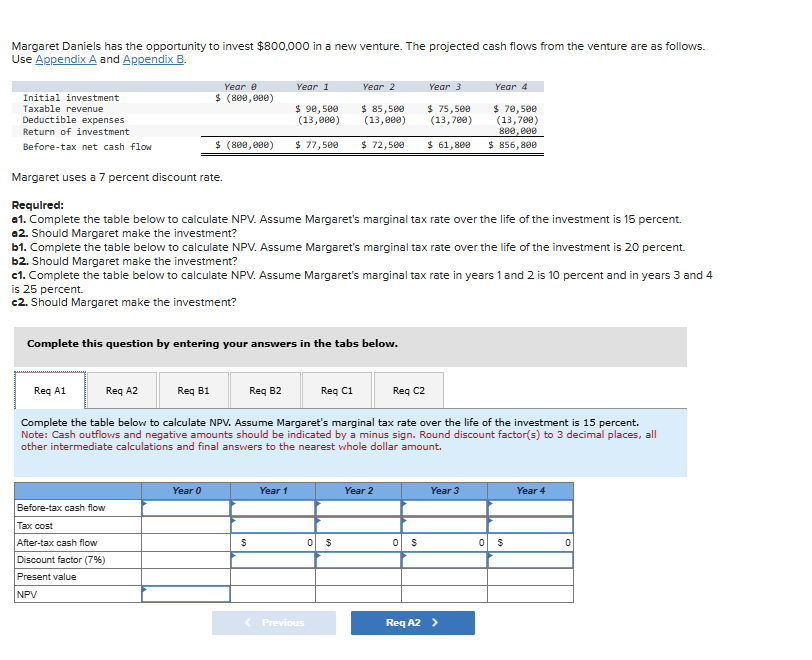812x660 pixels.
Task: Click the Before-tax cash flow row label
Action: (61, 508)
